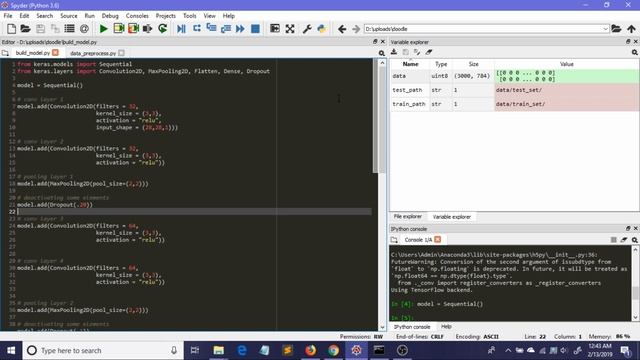Click the @ symbol finder icon
The height and width of the screenshot is (360, 640).
84,29
